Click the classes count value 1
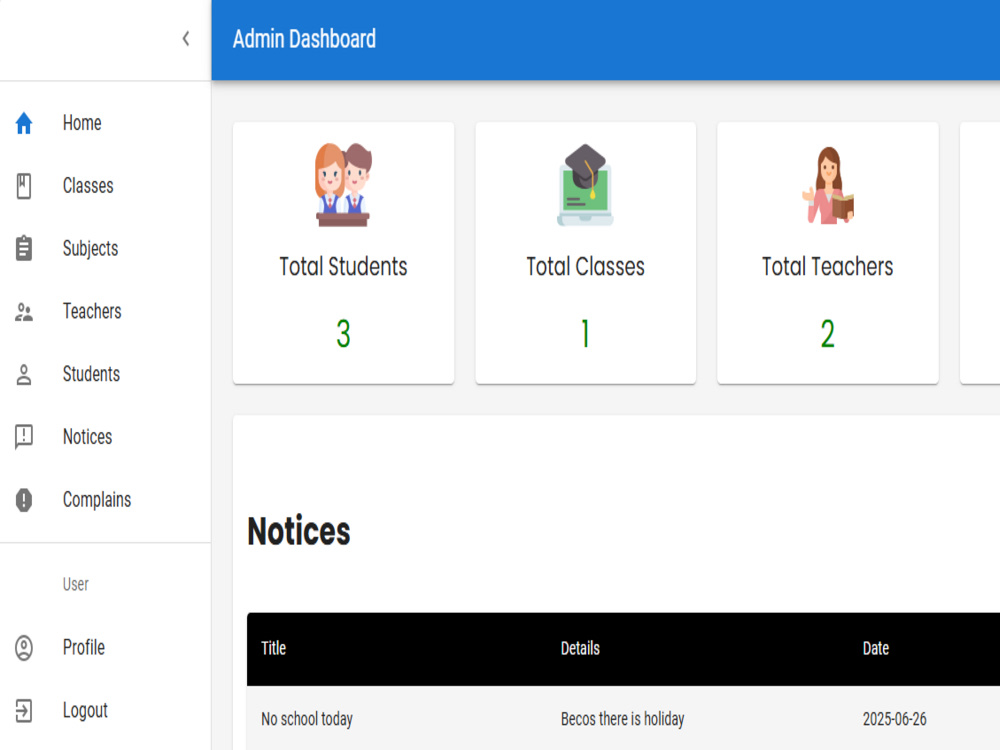The height and width of the screenshot is (750, 1000). pos(585,334)
